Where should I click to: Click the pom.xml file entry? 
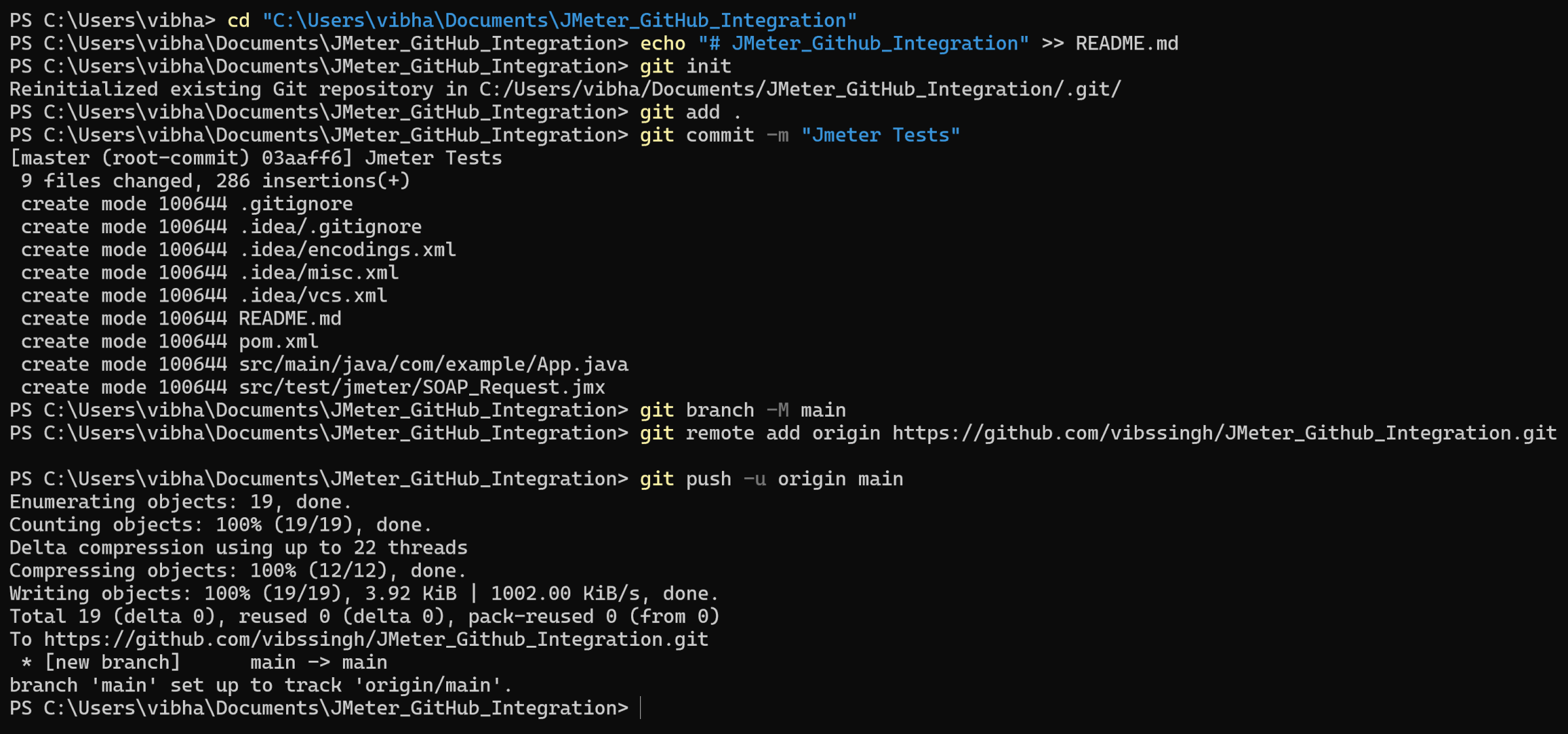pos(279,341)
